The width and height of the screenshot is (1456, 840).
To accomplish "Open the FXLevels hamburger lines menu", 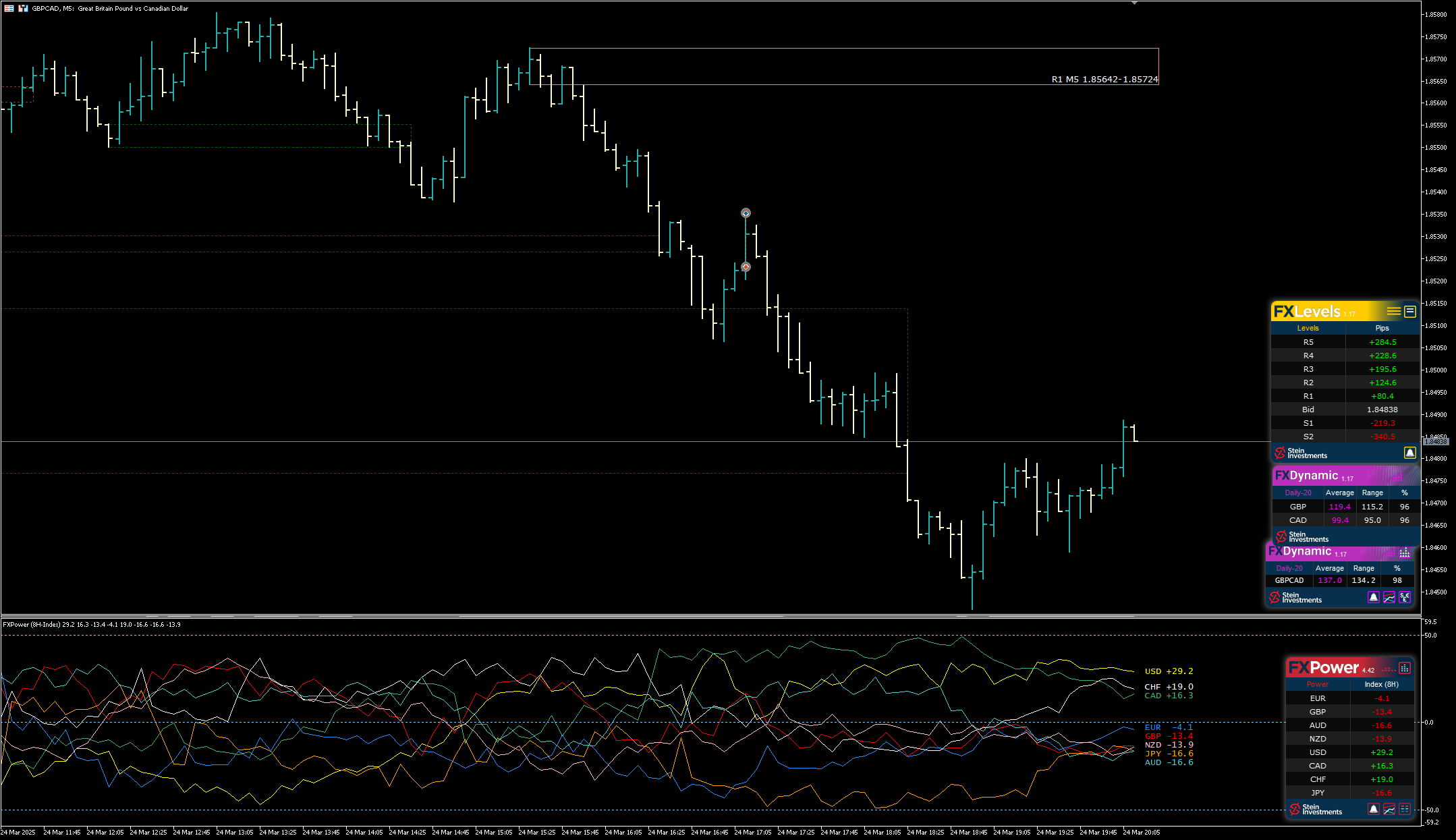I will (1393, 311).
